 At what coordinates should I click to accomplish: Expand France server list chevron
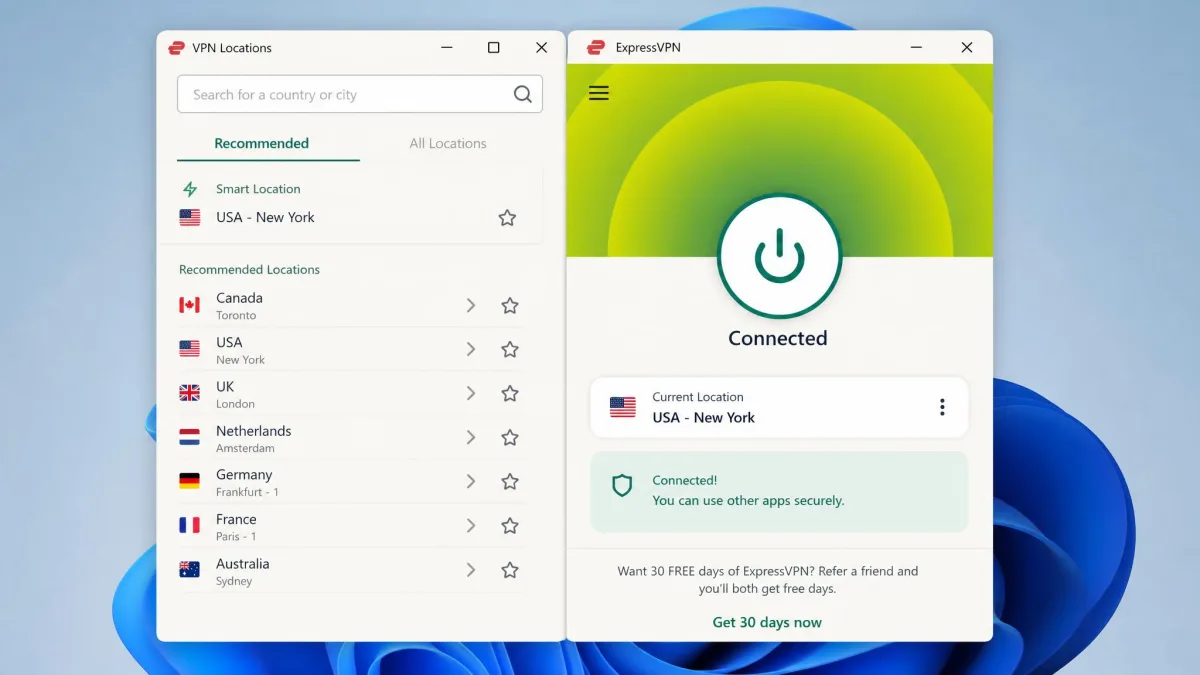coord(471,526)
